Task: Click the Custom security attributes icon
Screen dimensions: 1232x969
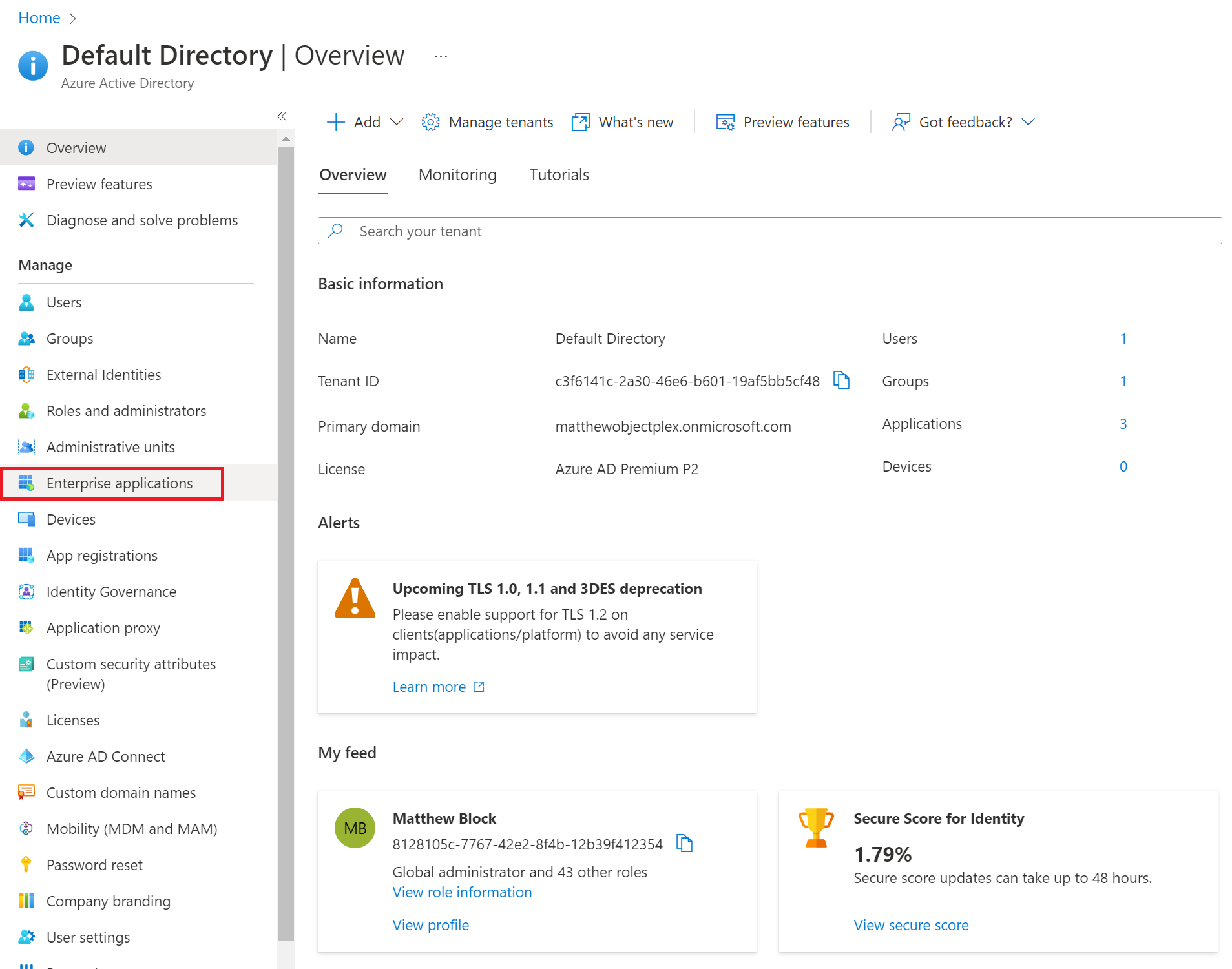Action: pyautogui.click(x=26, y=664)
